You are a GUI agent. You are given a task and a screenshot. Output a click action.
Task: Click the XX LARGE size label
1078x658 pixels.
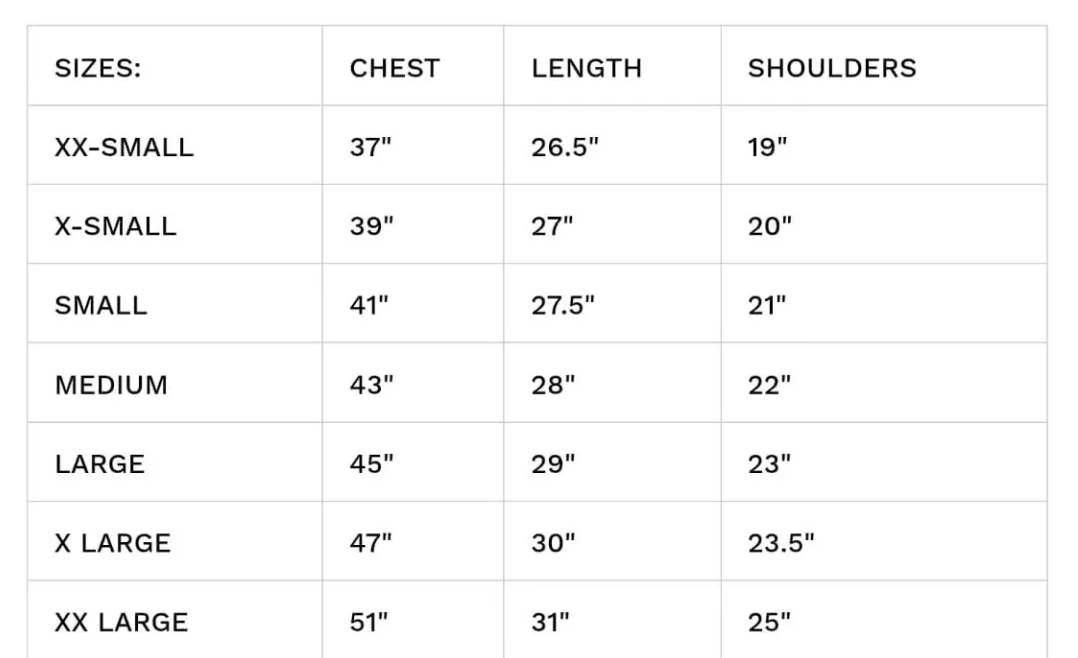pyautogui.click(x=121, y=622)
